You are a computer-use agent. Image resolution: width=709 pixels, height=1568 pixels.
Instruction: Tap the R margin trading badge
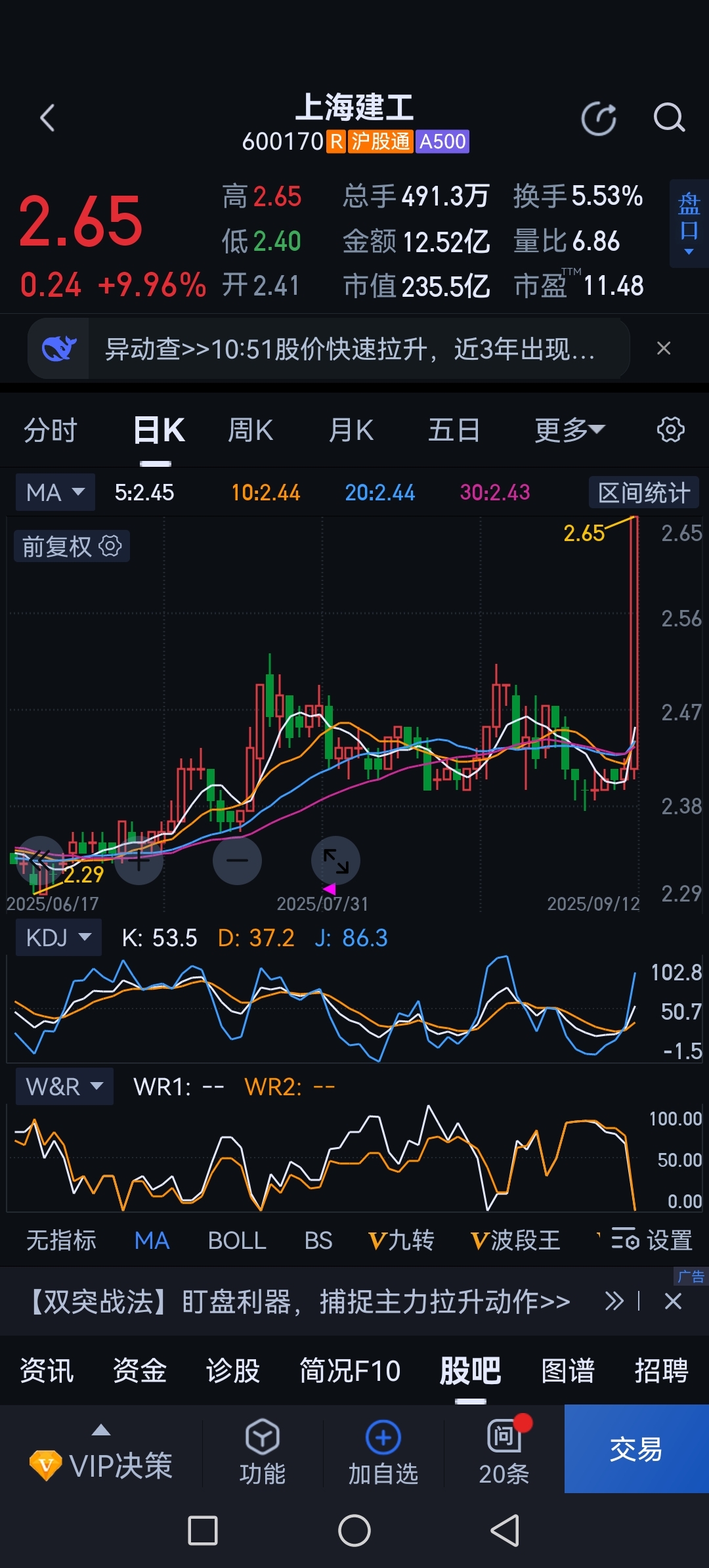coord(336,141)
